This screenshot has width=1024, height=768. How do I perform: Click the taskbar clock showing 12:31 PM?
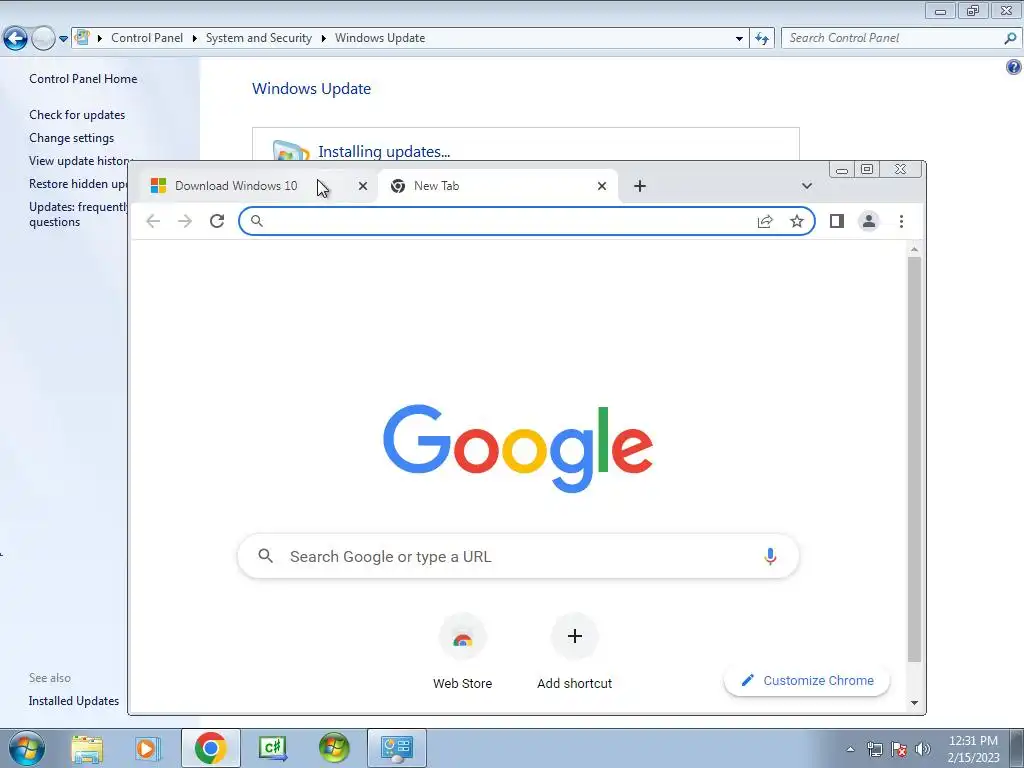coord(973,749)
